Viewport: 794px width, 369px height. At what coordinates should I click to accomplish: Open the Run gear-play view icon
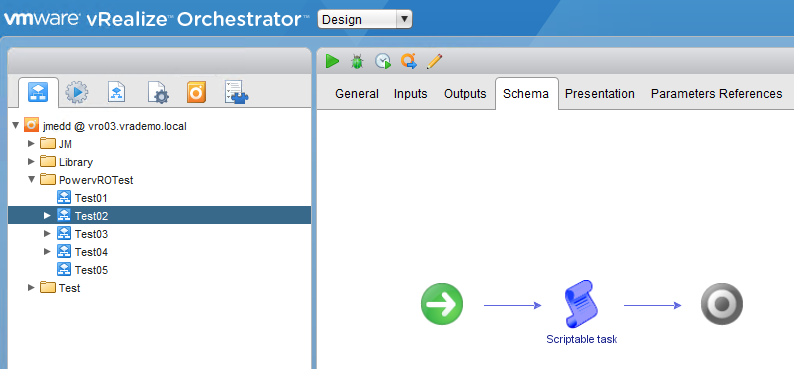pyautogui.click(x=77, y=93)
